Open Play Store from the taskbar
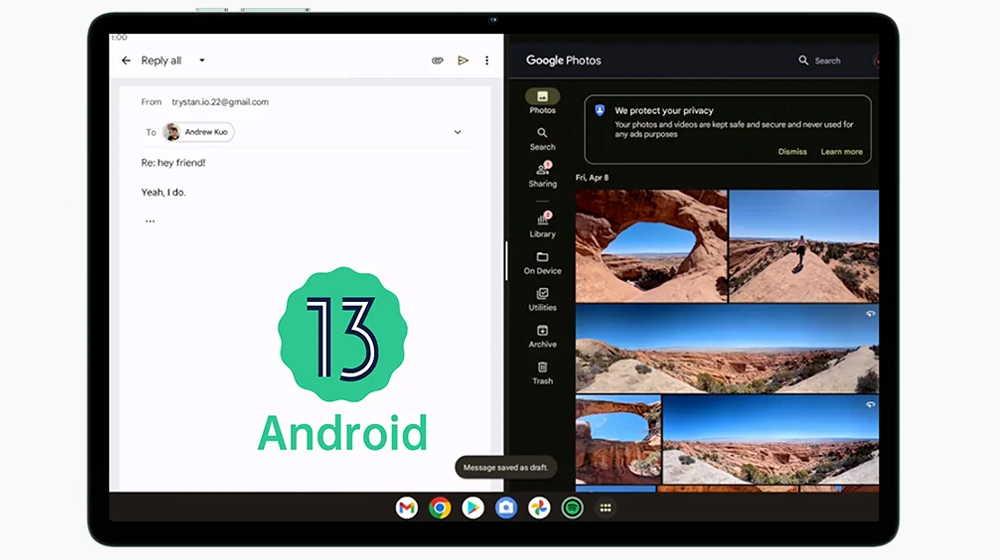The width and height of the screenshot is (1000, 560). click(473, 508)
